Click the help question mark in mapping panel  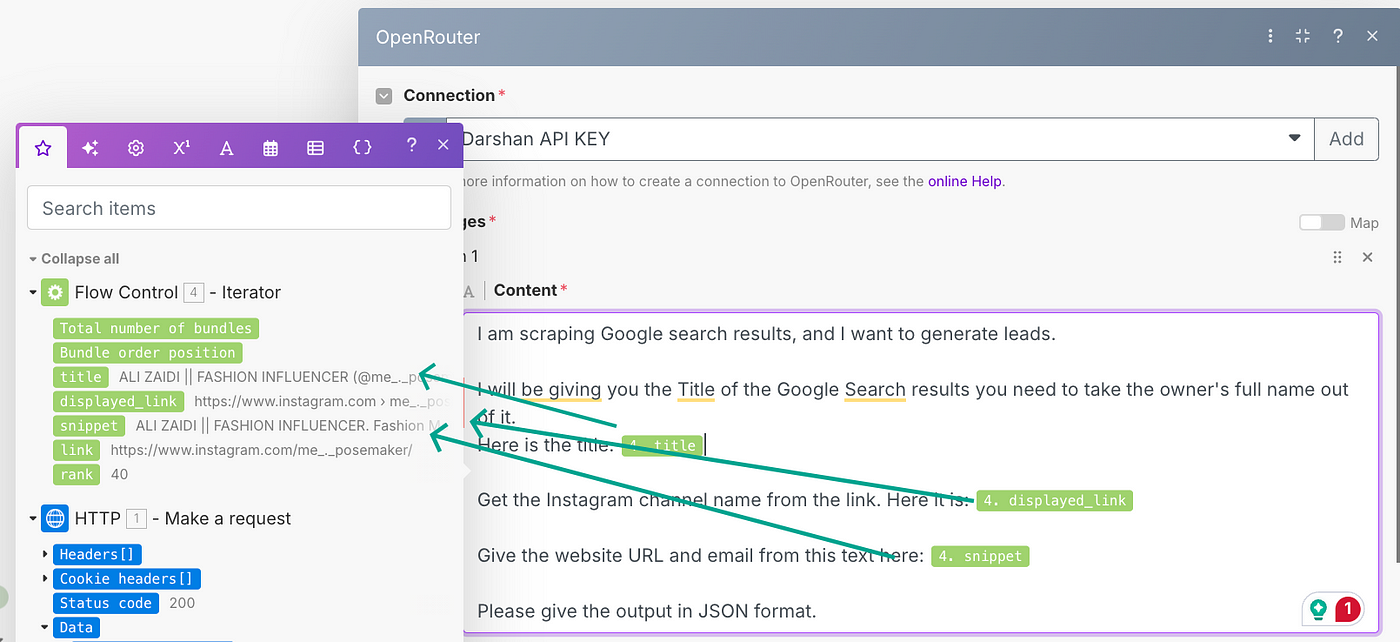click(x=411, y=145)
